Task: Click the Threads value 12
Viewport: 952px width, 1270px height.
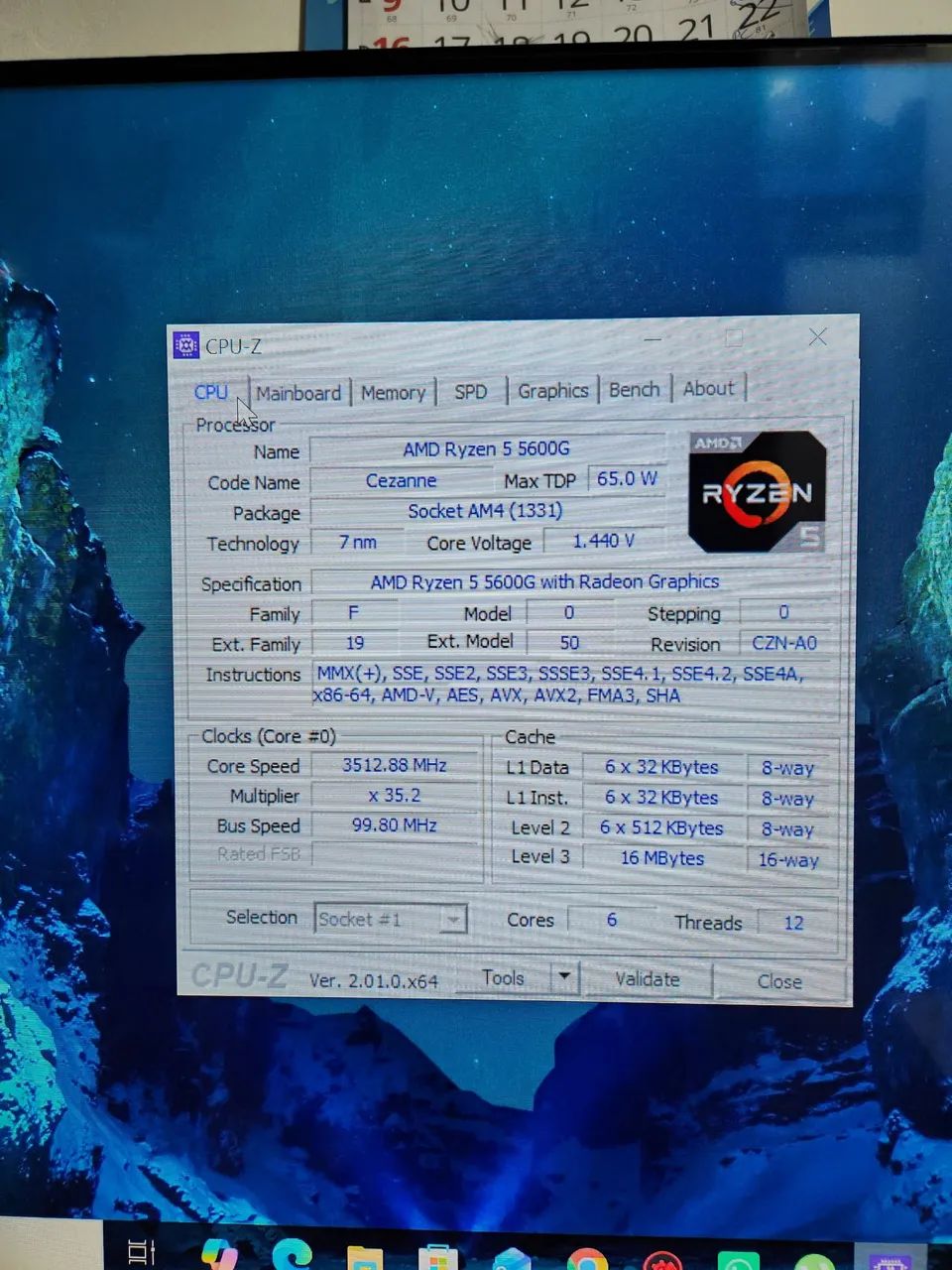Action: 794,923
